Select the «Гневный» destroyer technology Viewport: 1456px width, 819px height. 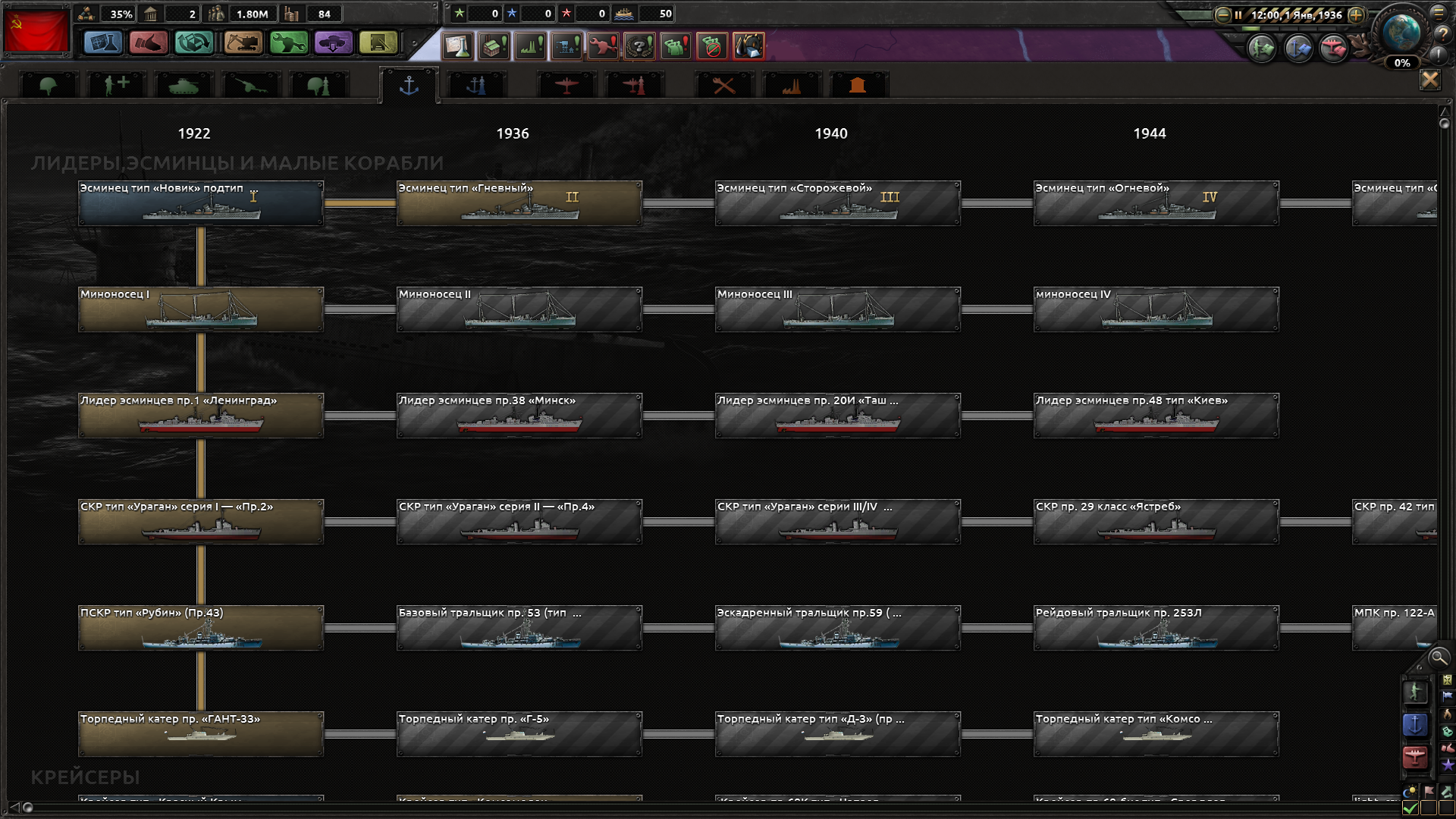pos(519,203)
